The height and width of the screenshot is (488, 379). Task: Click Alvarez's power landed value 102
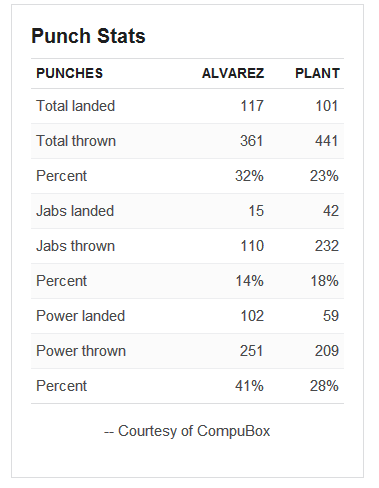tap(252, 316)
